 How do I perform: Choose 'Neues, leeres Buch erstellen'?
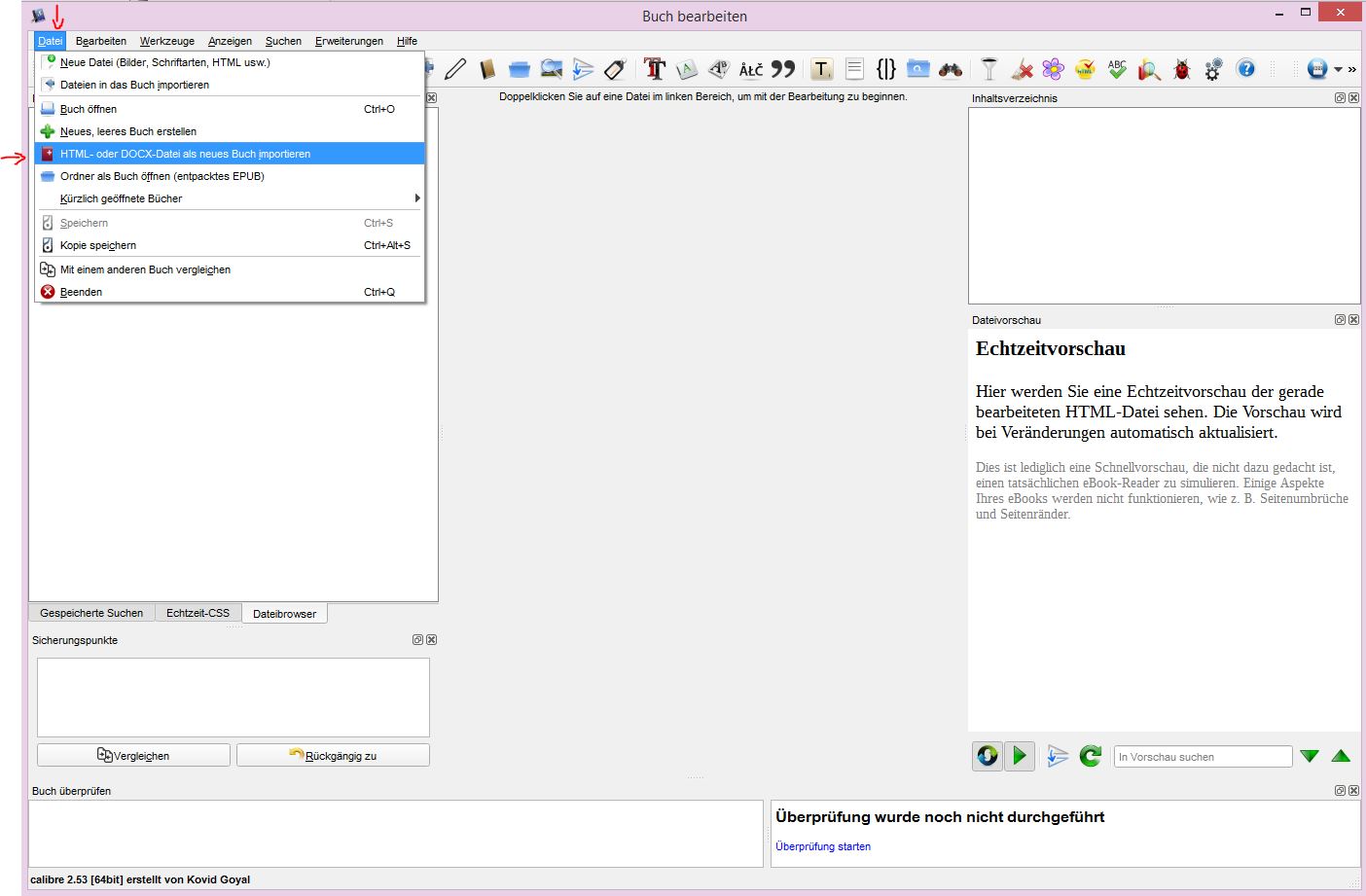coord(230,131)
